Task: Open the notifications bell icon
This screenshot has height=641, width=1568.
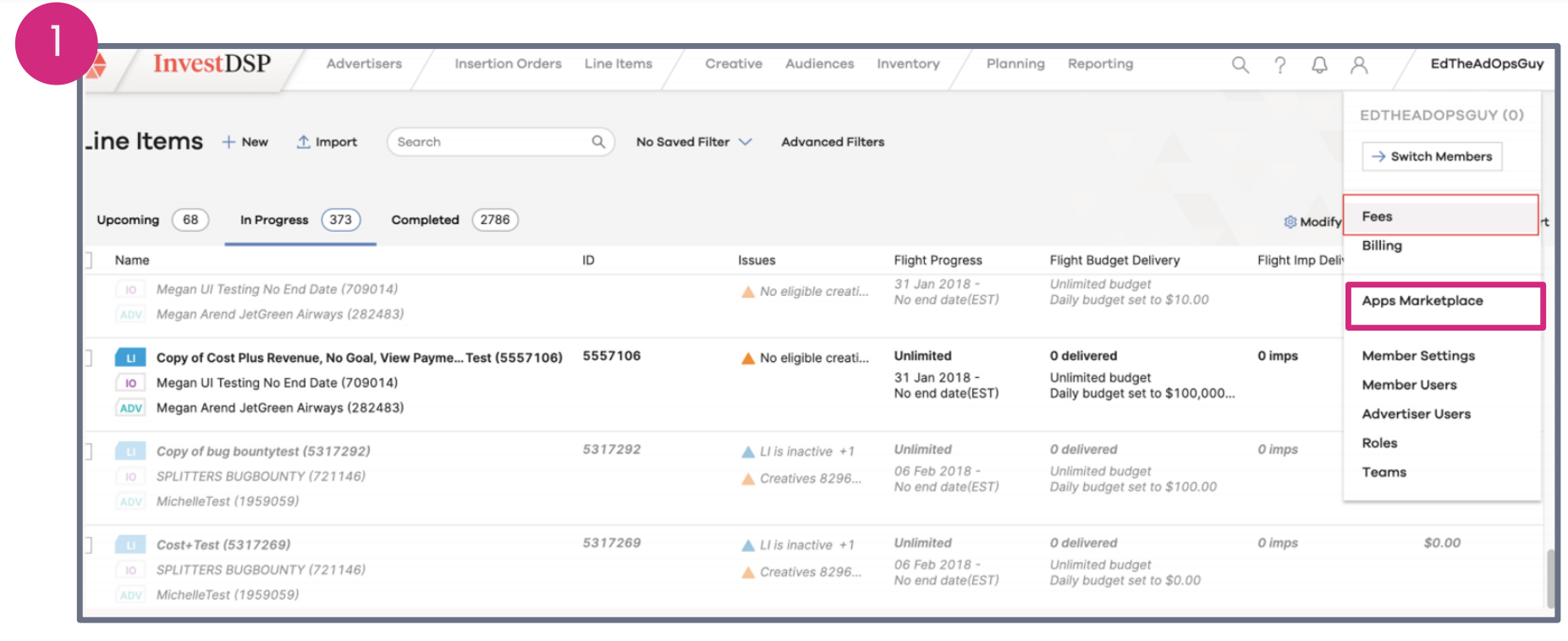Action: click(1319, 65)
